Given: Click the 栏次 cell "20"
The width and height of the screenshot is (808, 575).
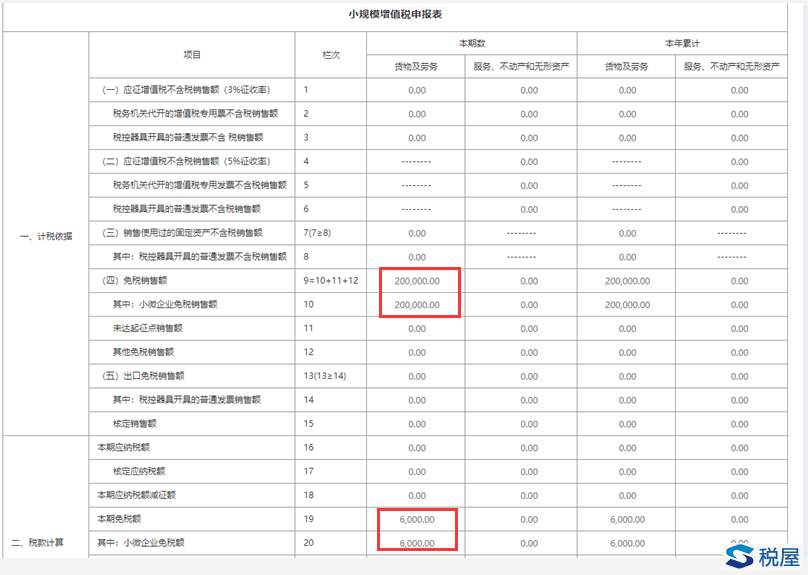Looking at the screenshot, I should [x=308, y=543].
